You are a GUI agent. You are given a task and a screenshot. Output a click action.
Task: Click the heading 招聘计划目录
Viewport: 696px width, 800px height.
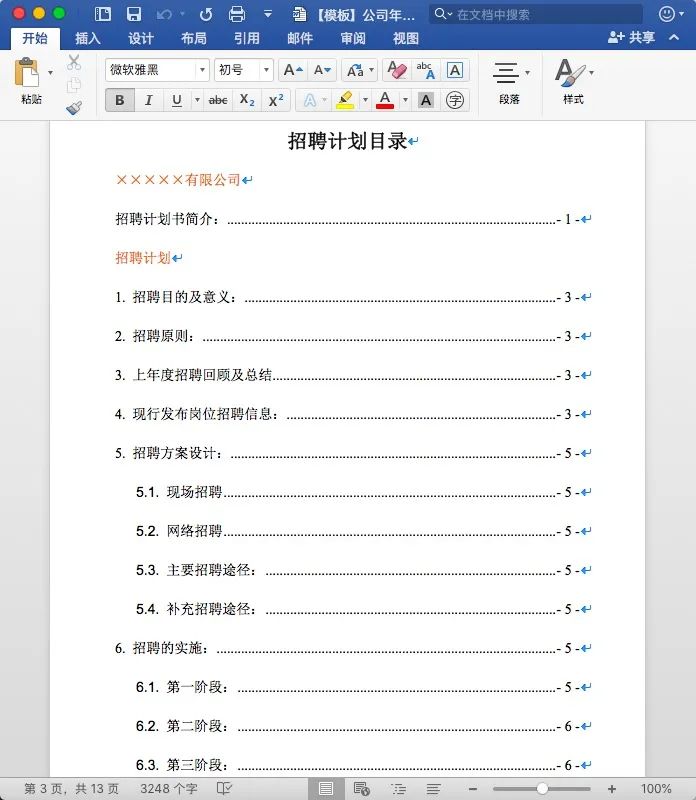click(347, 141)
